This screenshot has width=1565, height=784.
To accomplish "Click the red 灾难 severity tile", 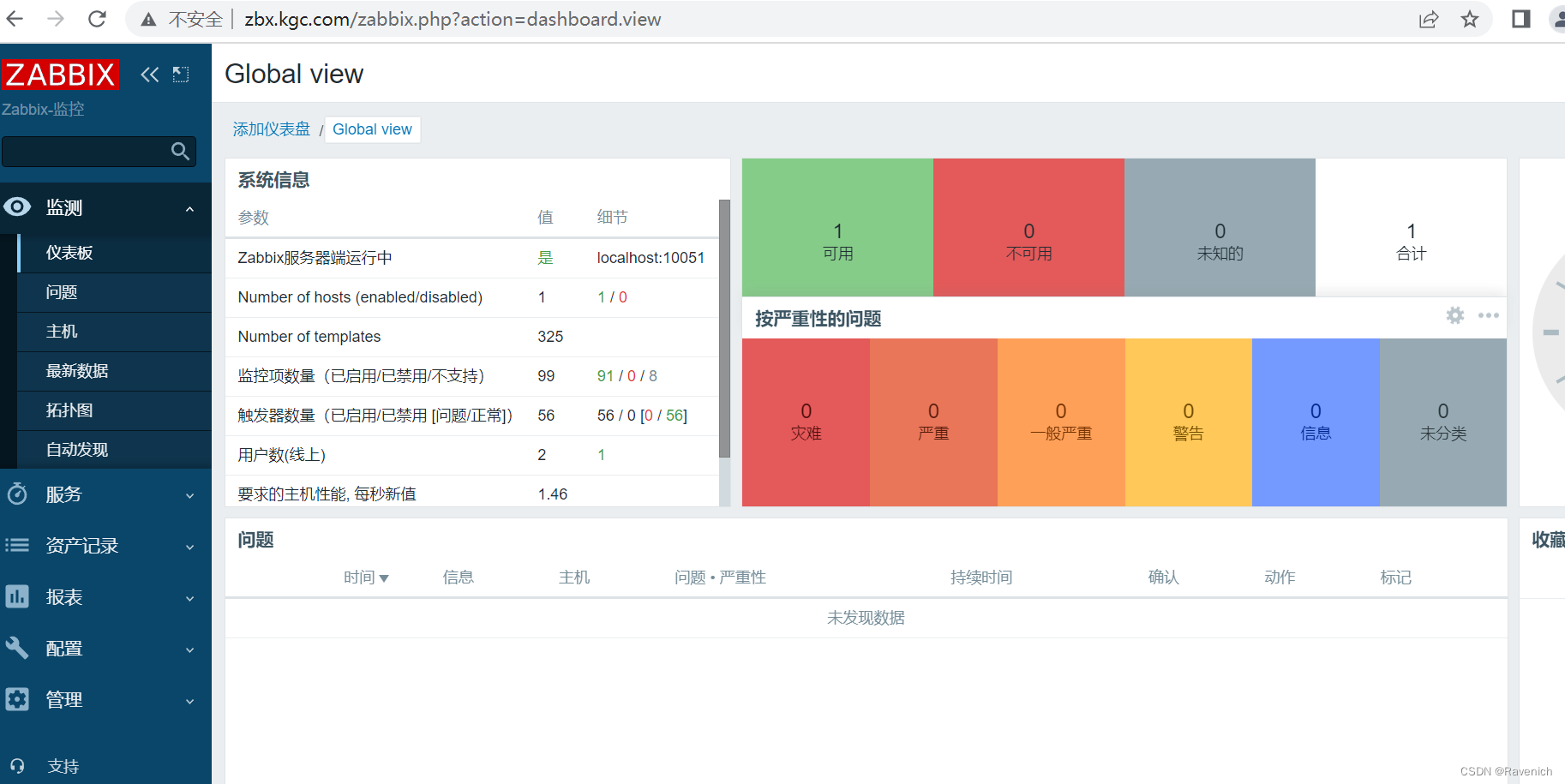I will [806, 422].
